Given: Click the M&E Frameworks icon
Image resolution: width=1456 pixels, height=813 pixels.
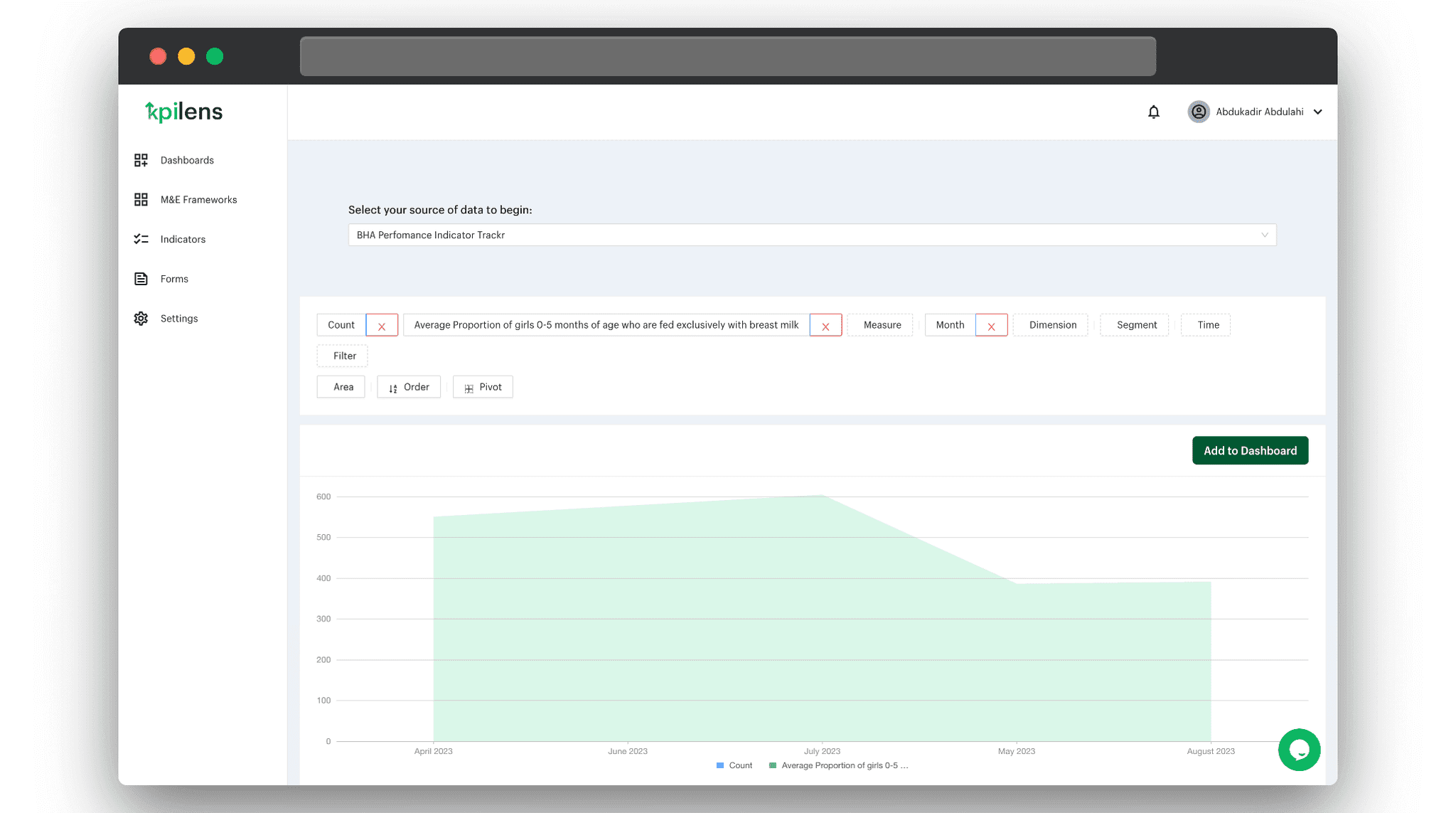Looking at the screenshot, I should (x=140, y=199).
